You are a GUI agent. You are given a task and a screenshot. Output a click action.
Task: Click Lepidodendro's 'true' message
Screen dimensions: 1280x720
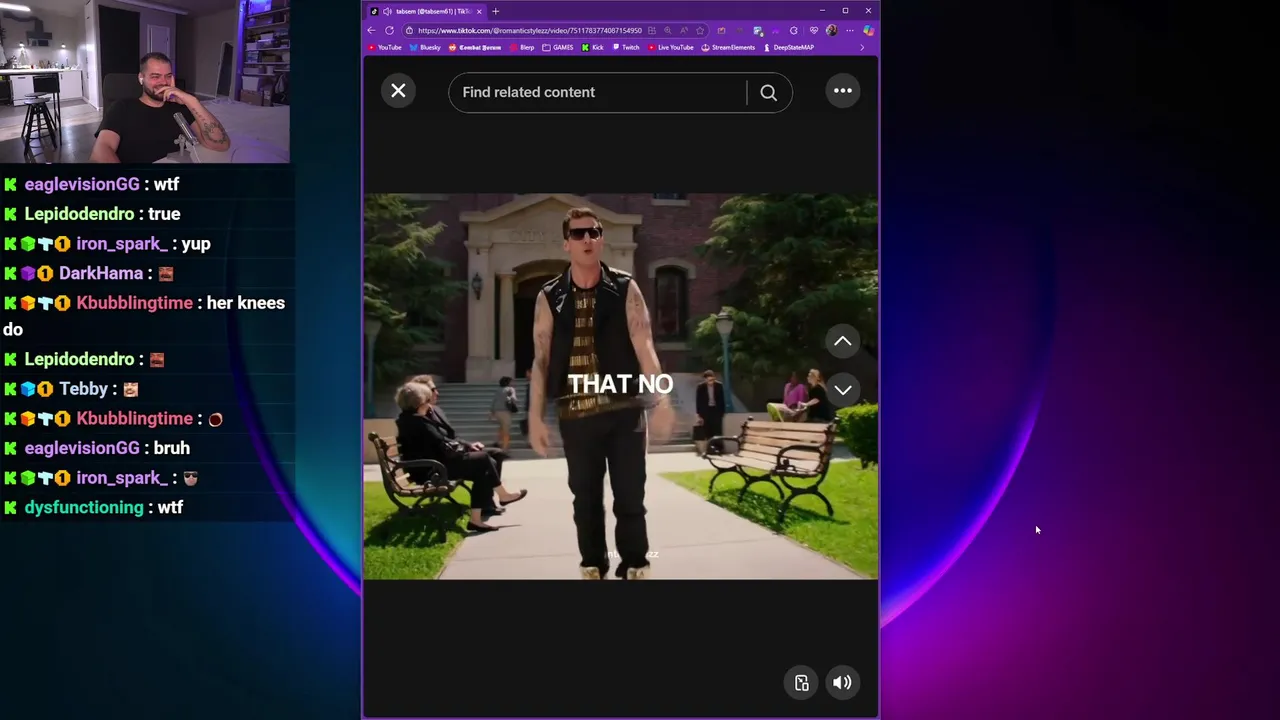(x=164, y=214)
